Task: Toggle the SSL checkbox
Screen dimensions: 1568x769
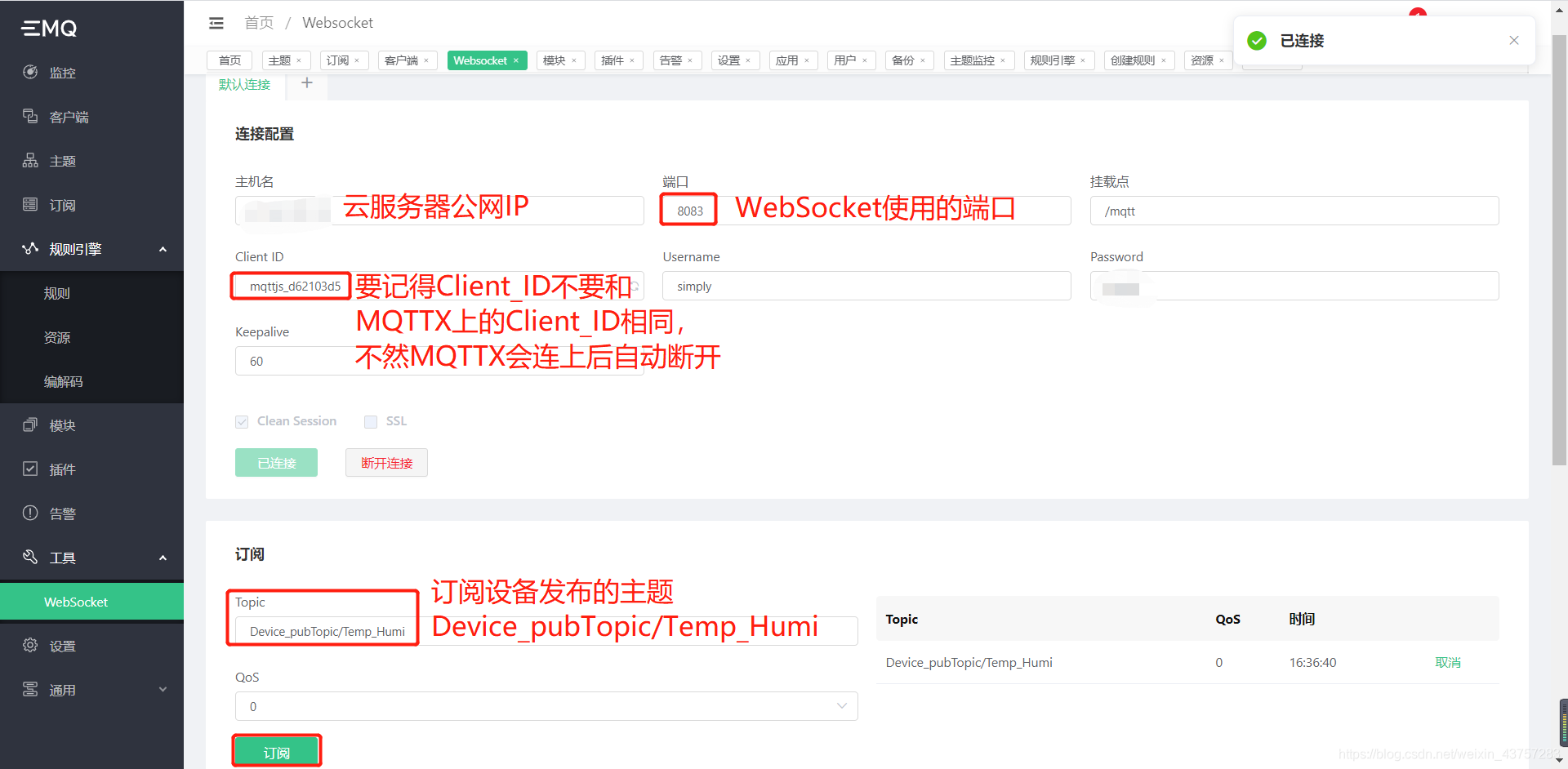Action: coord(371,421)
